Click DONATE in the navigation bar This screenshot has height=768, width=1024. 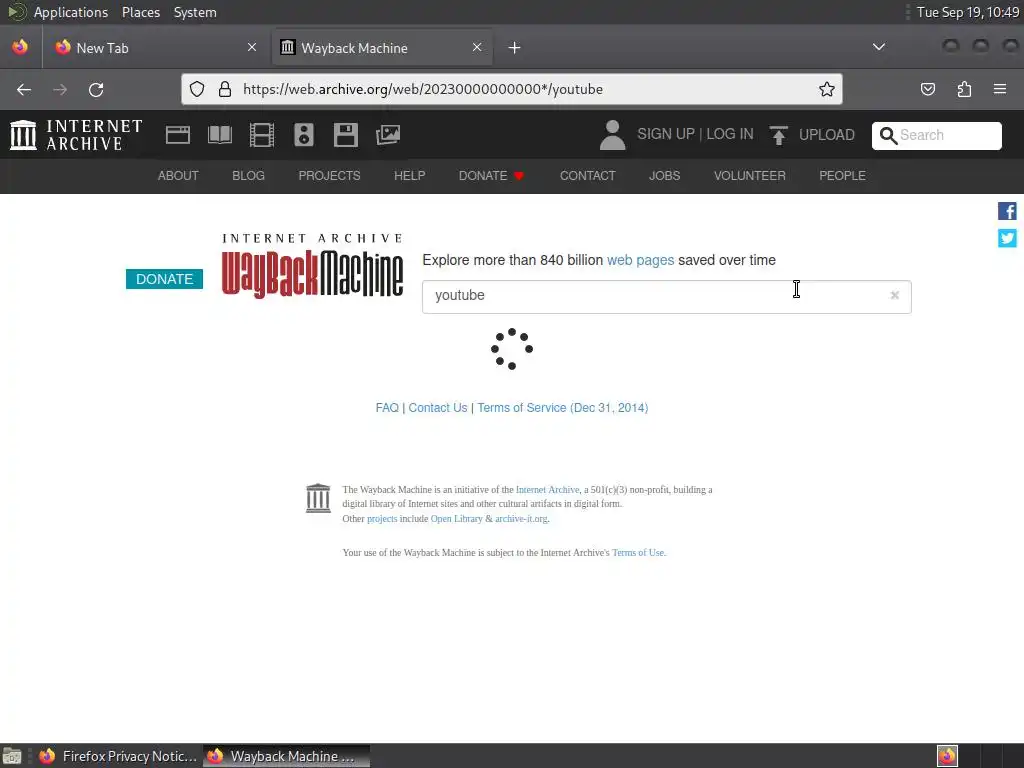click(491, 176)
